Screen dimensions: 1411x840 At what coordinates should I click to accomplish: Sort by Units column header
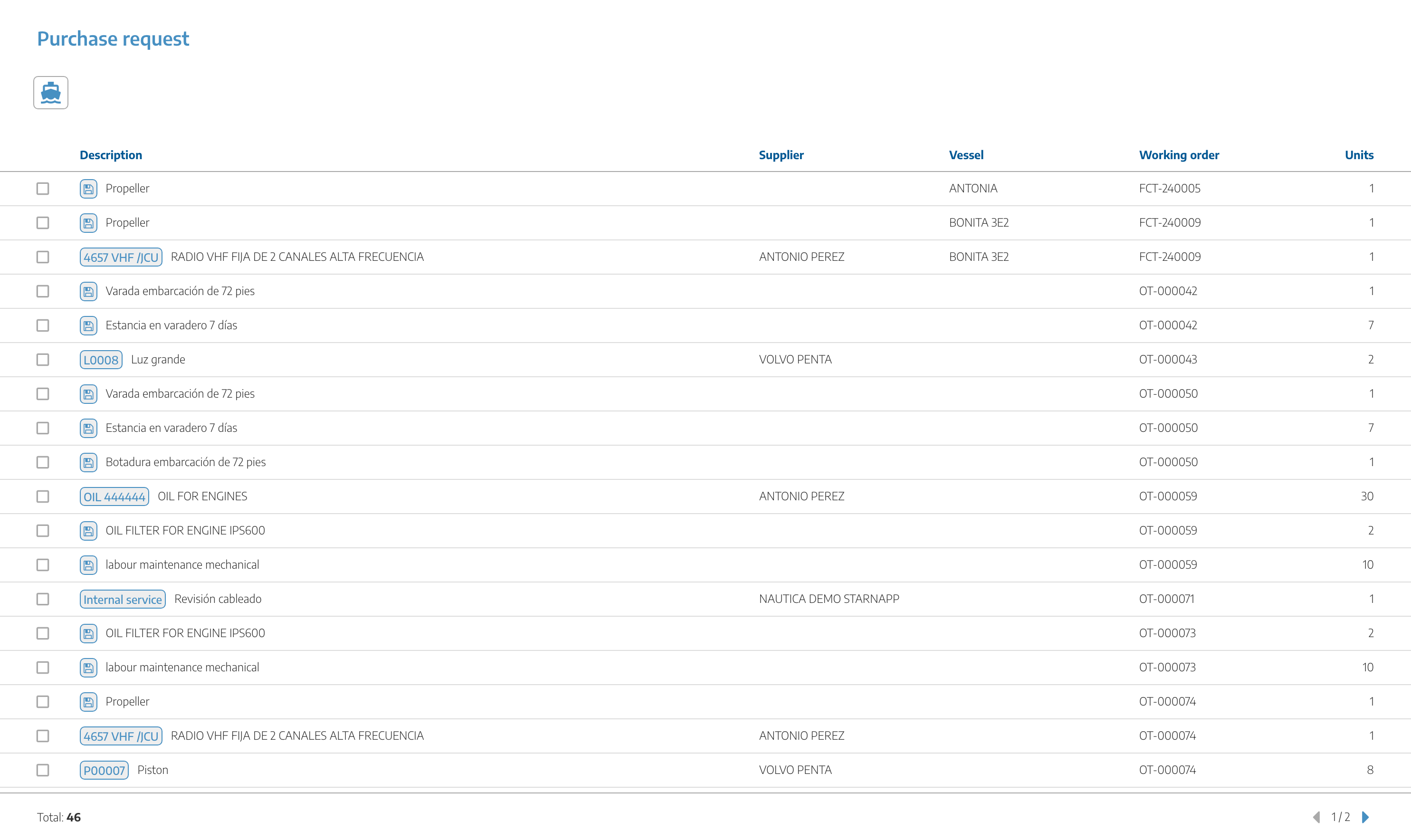coord(1359,155)
